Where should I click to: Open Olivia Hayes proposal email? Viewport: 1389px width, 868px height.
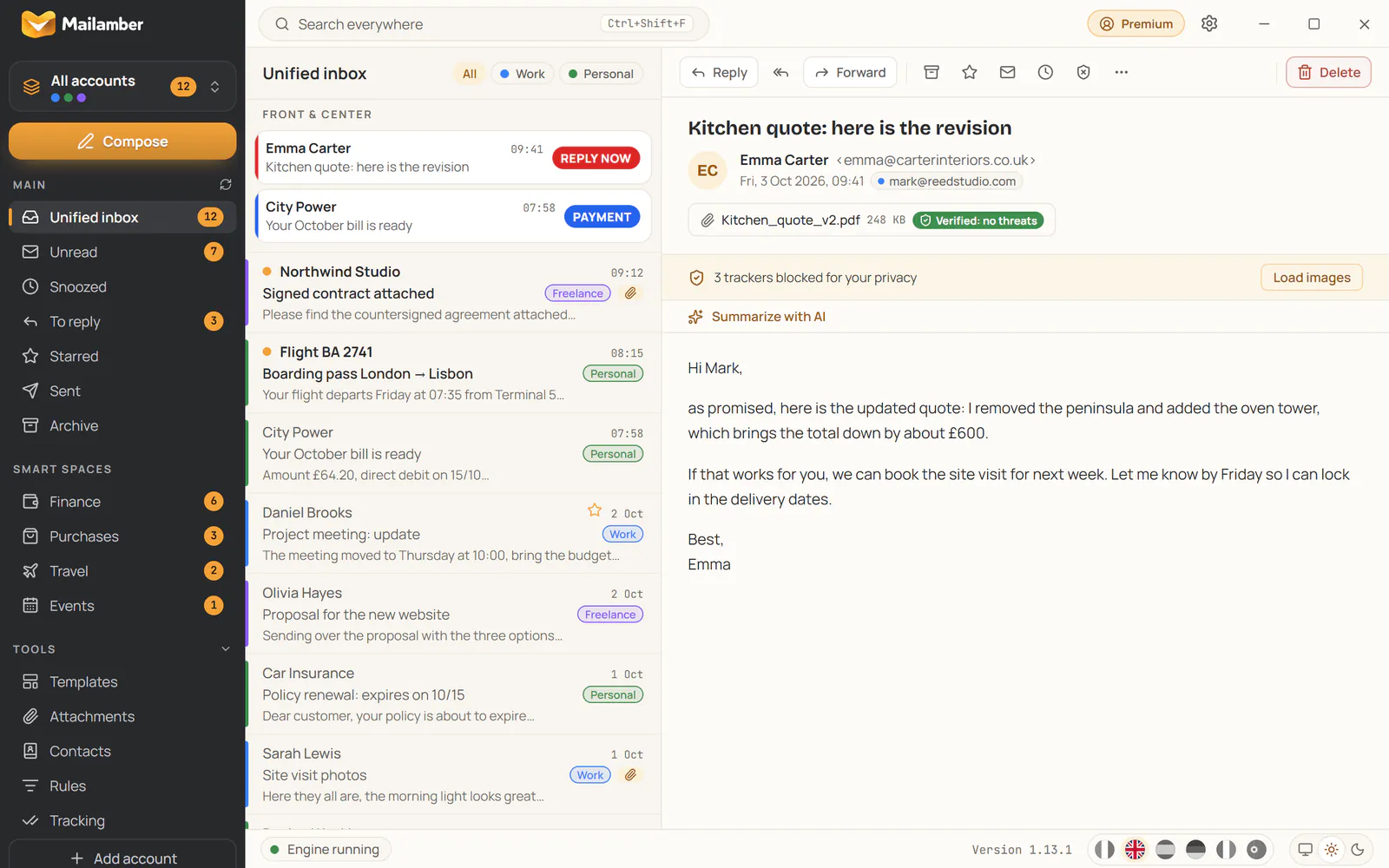[453, 614]
